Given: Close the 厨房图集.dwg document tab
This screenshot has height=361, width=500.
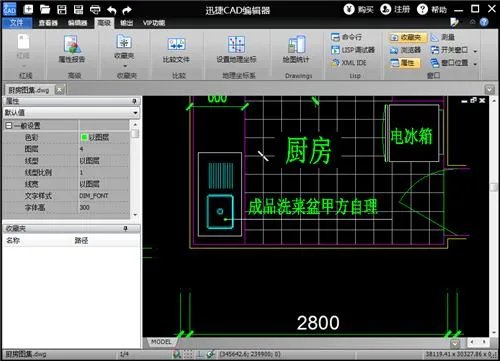Looking at the screenshot, I should coord(60,90).
